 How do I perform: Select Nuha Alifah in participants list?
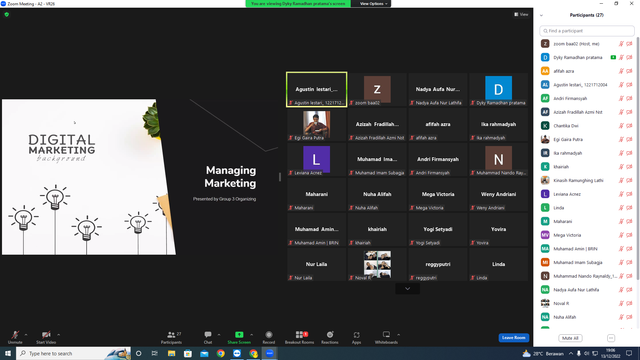(587, 317)
